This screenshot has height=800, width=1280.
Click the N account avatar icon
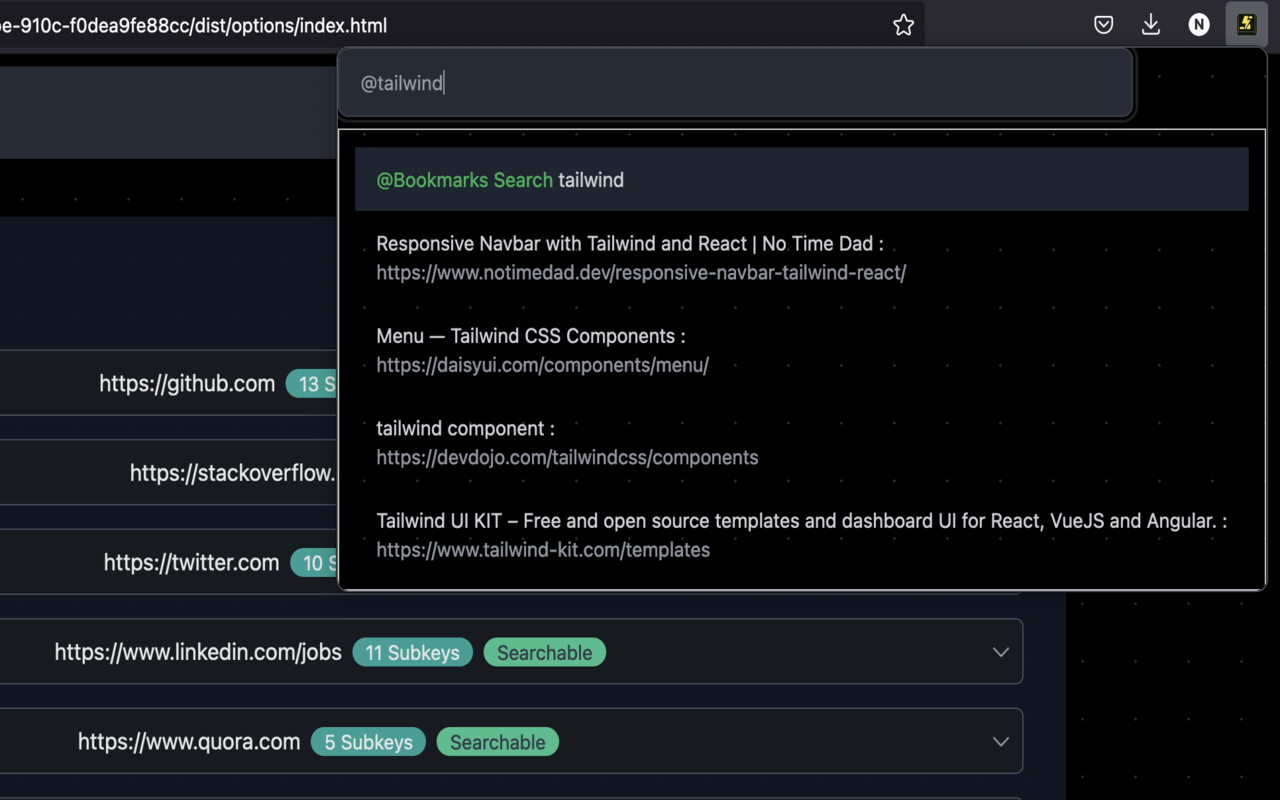pos(1199,25)
